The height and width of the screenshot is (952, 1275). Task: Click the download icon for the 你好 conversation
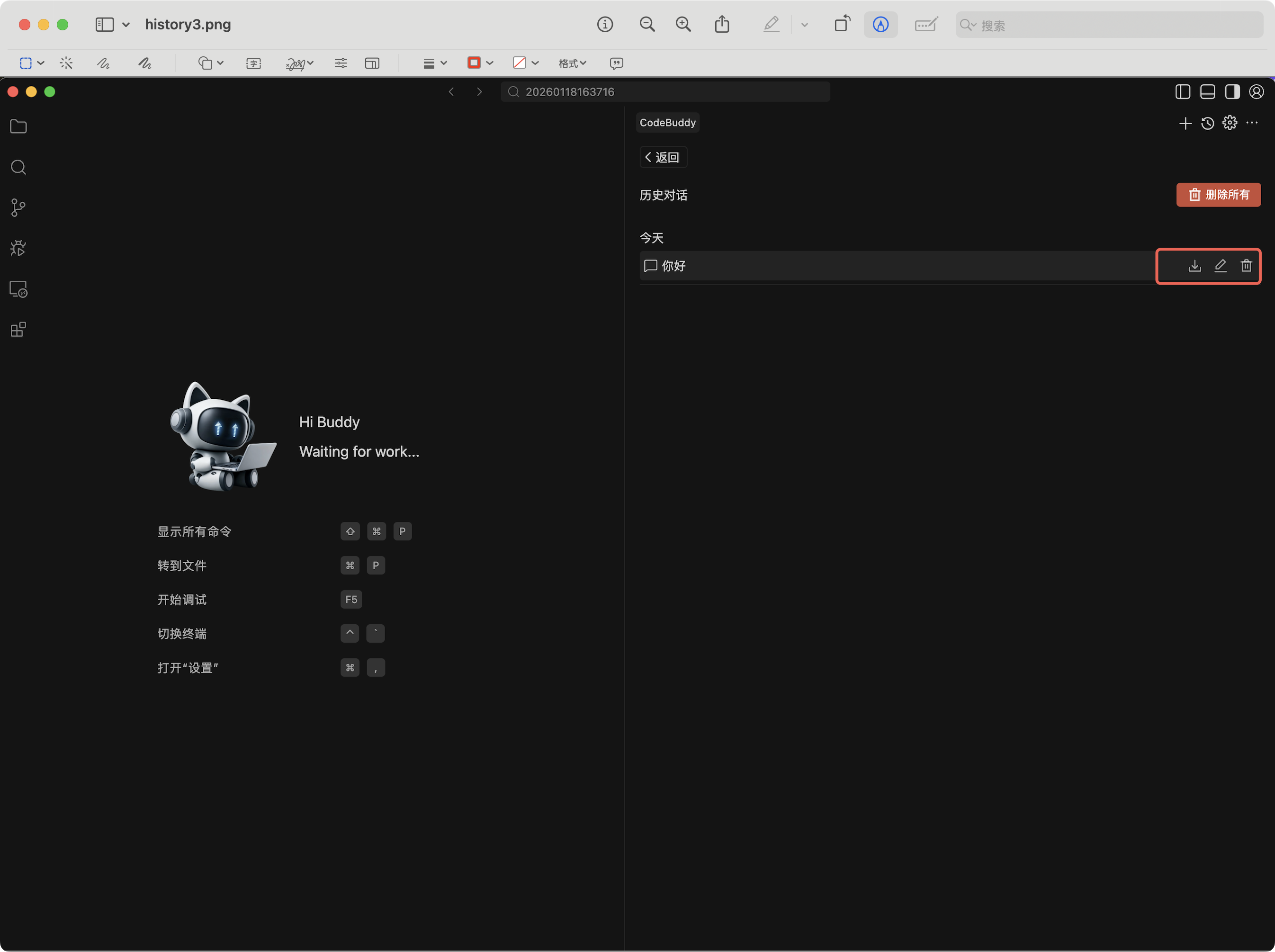tap(1194, 266)
